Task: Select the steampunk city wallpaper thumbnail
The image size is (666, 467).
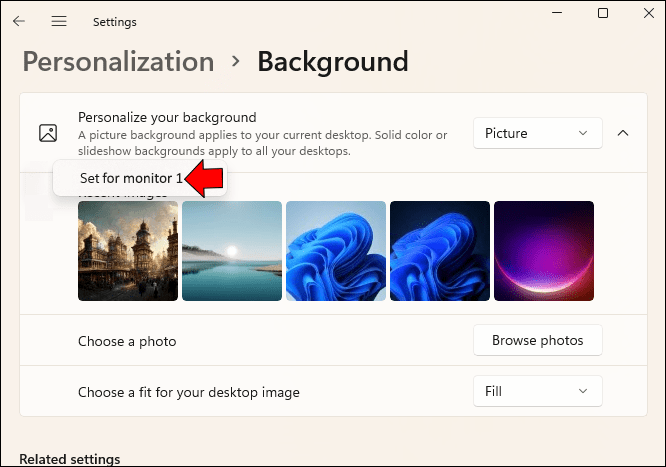Action: 128,251
